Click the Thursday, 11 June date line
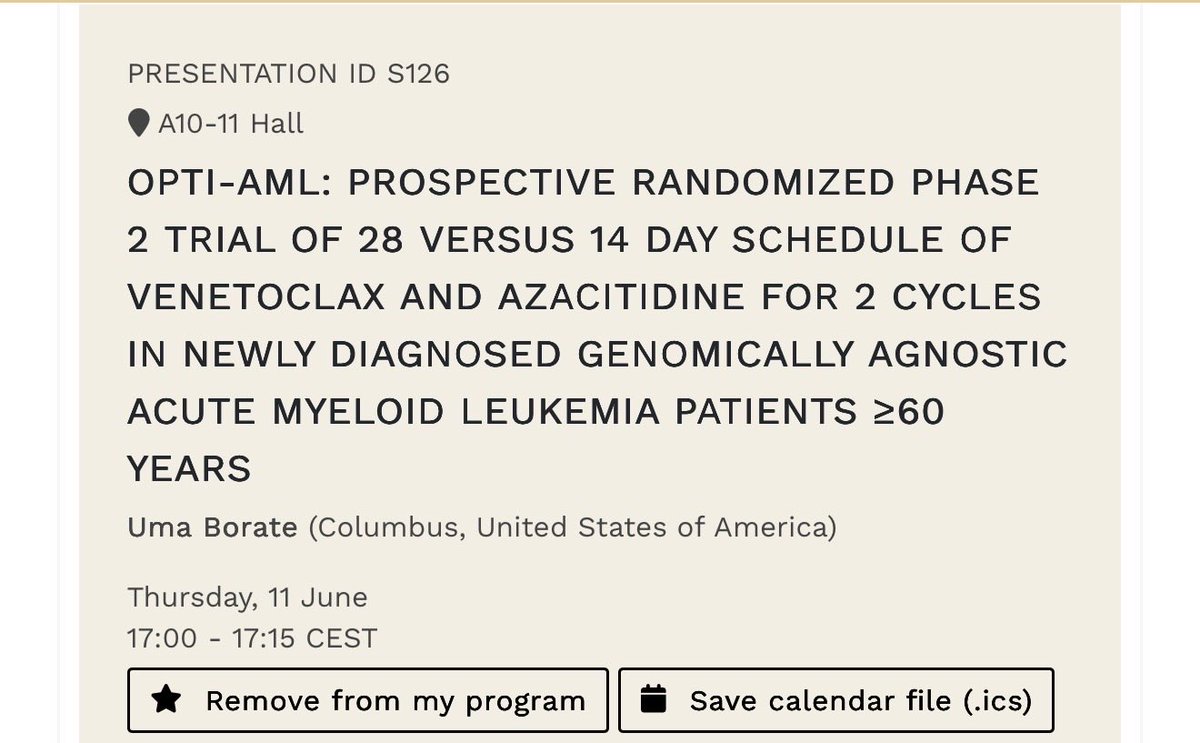The width and height of the screenshot is (1200, 743). [248, 598]
